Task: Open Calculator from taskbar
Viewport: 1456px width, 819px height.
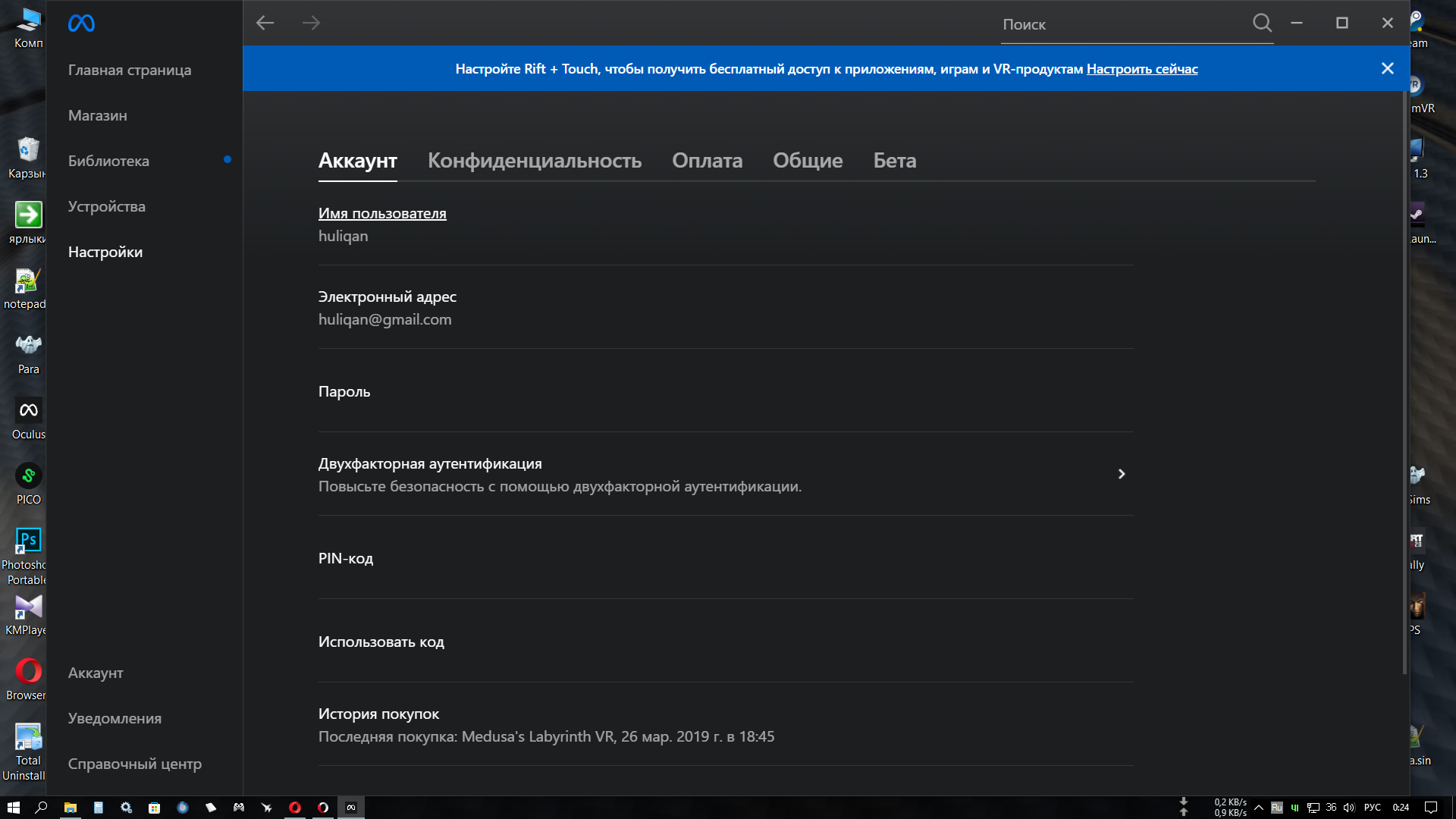Action: pos(98,808)
